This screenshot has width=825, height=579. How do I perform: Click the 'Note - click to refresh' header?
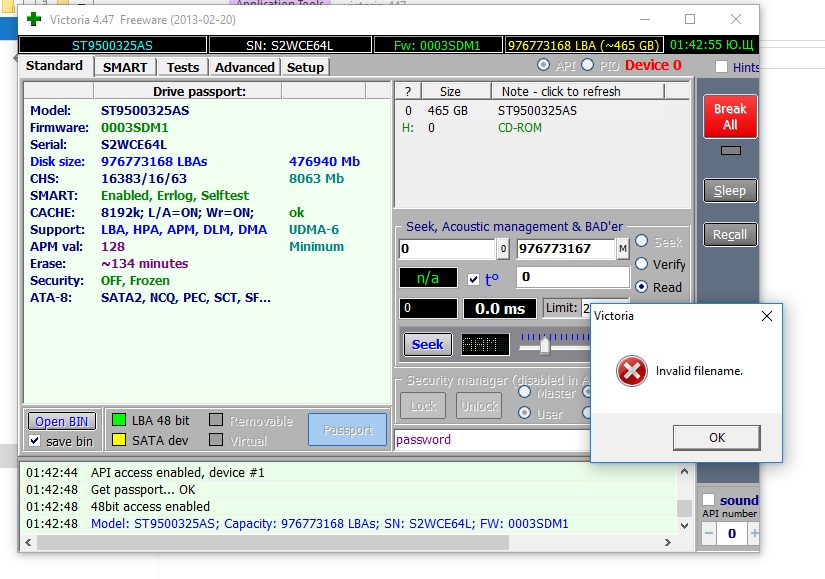577,91
